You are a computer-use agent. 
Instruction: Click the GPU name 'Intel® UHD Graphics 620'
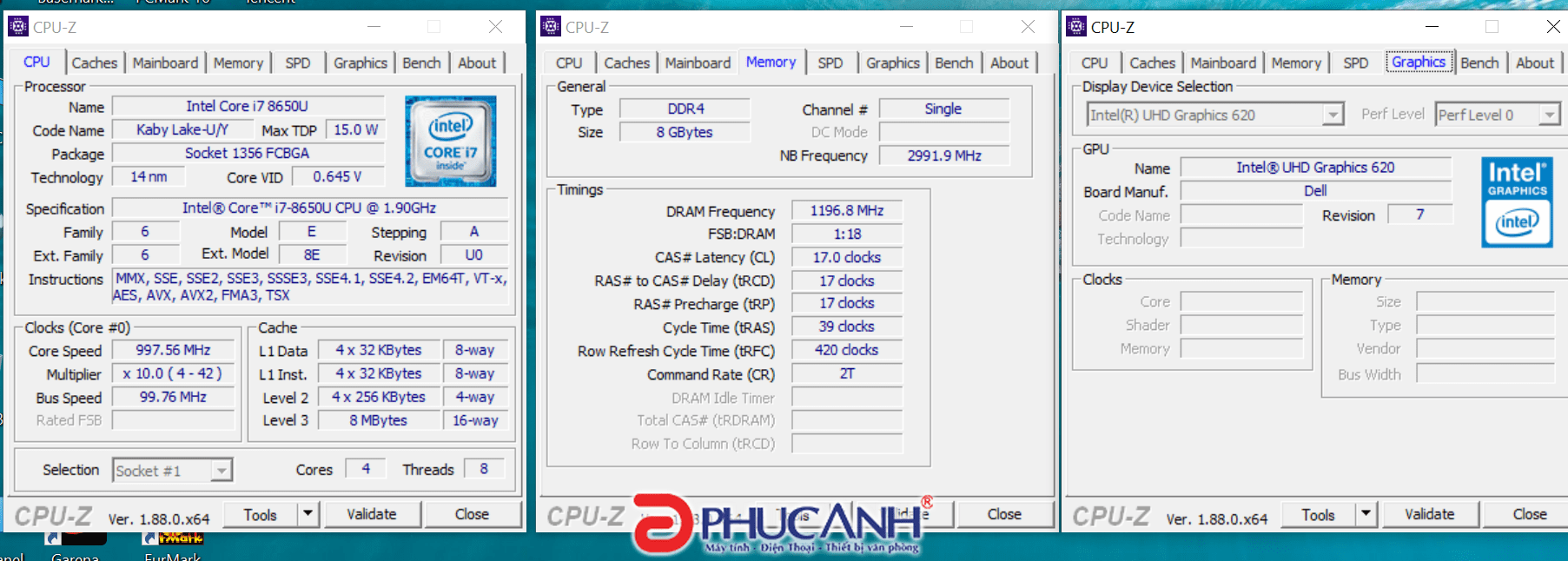tap(1315, 168)
